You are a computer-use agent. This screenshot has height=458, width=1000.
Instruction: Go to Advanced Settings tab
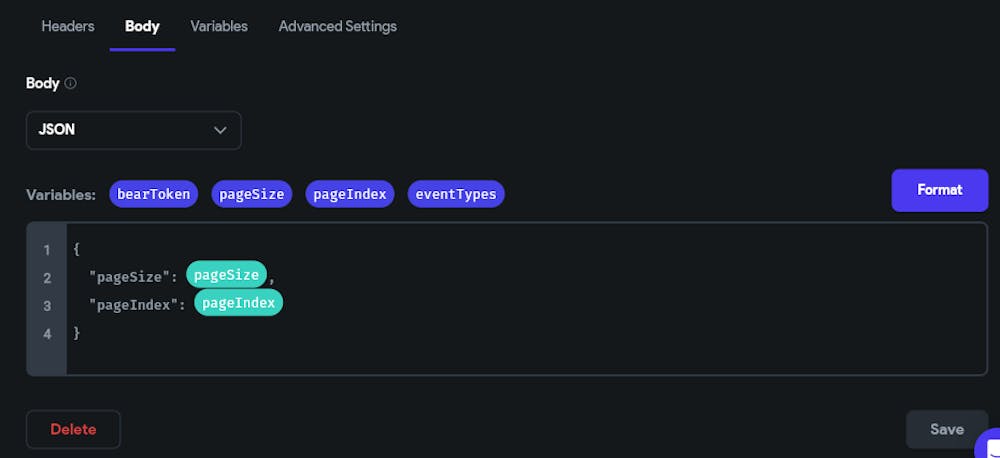point(337,26)
